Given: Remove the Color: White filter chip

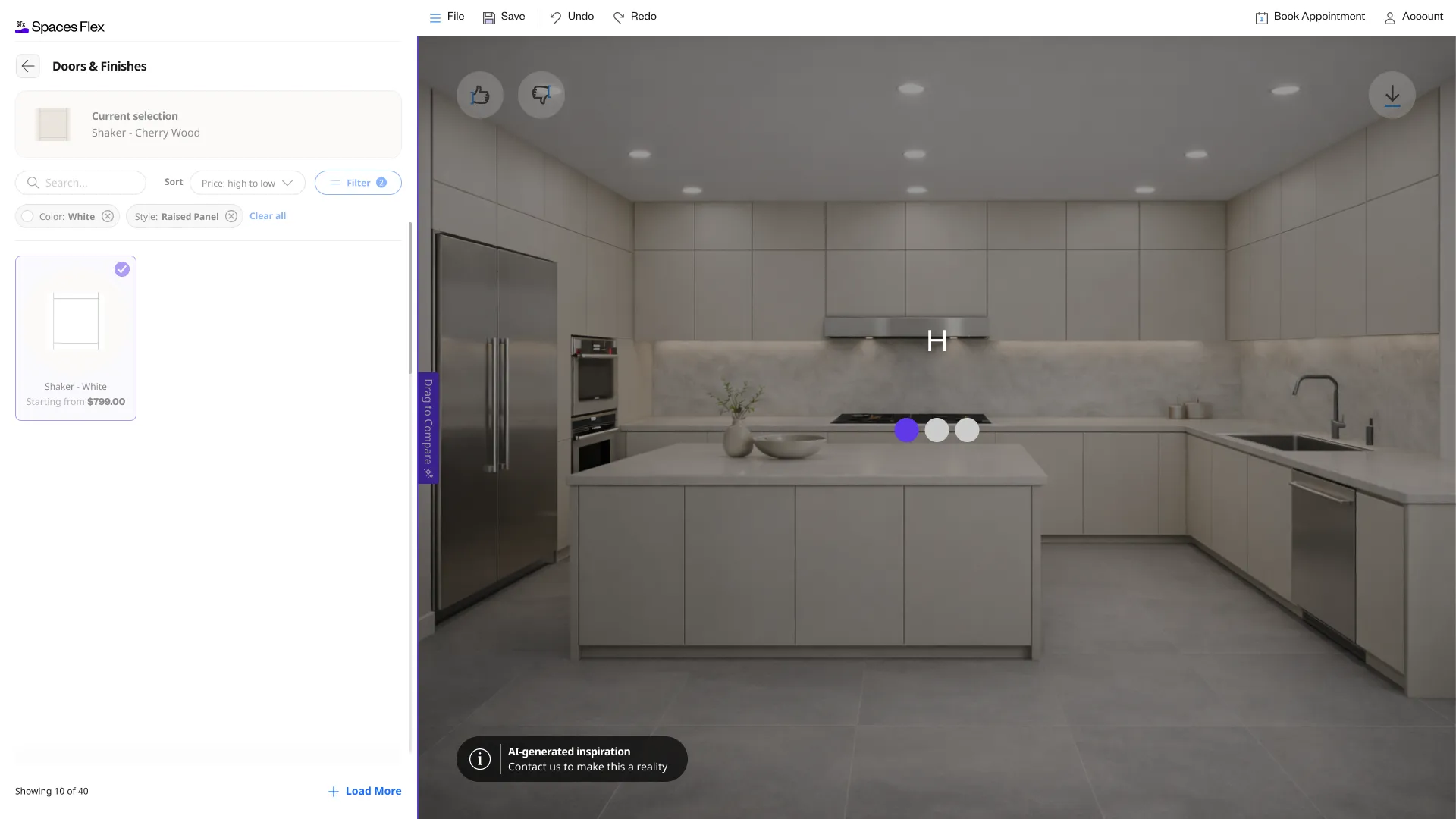Looking at the screenshot, I should click(x=108, y=216).
